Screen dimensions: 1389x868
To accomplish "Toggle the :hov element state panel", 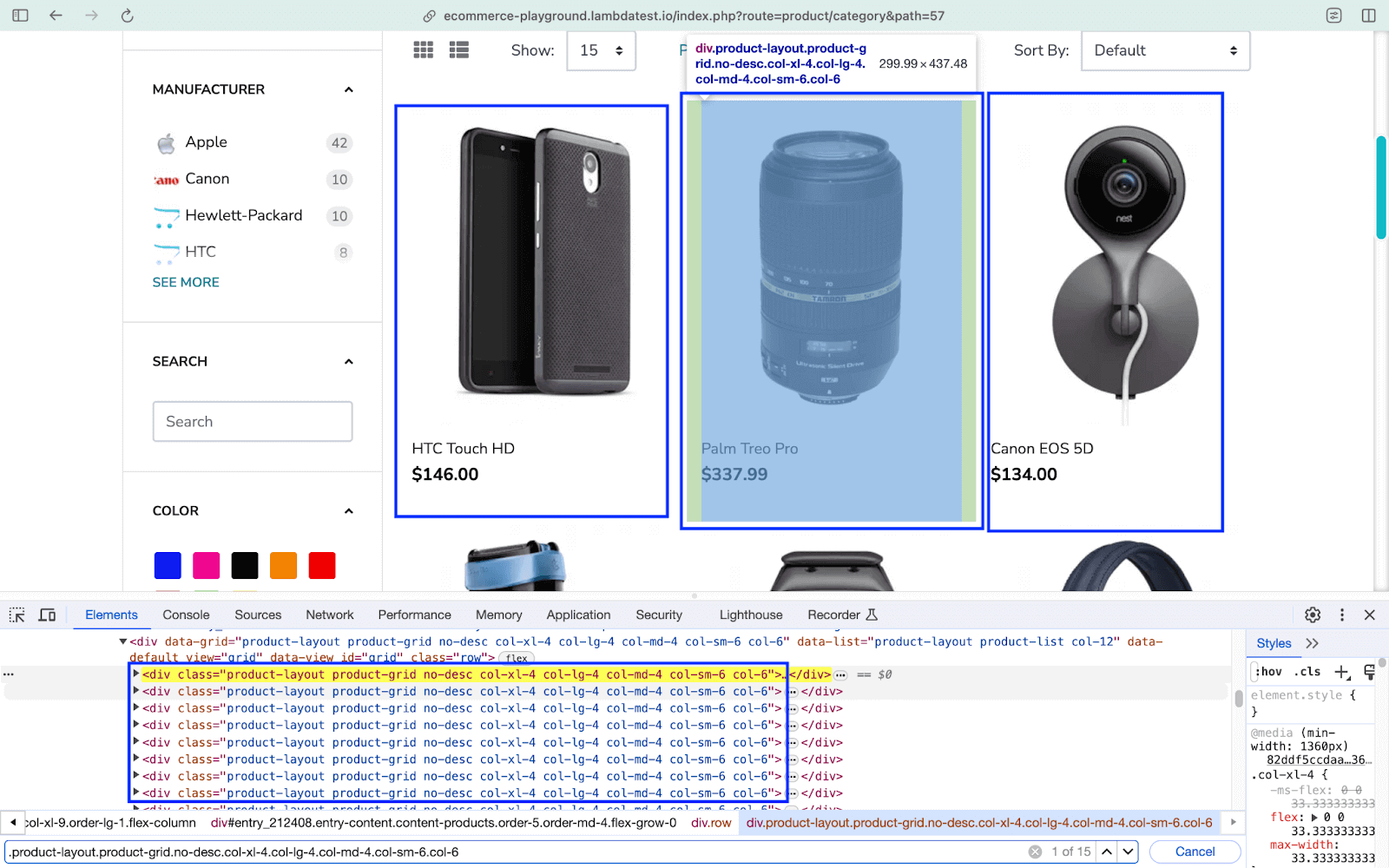I will click(1268, 672).
